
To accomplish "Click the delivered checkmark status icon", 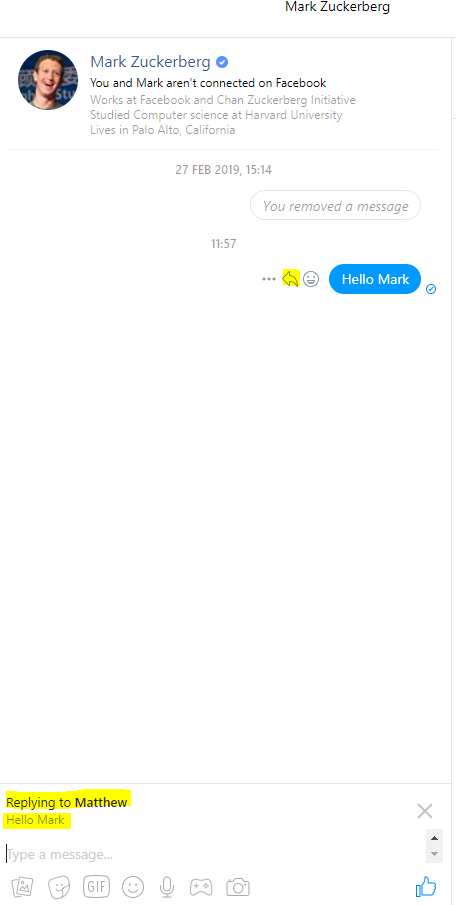I will [431, 289].
